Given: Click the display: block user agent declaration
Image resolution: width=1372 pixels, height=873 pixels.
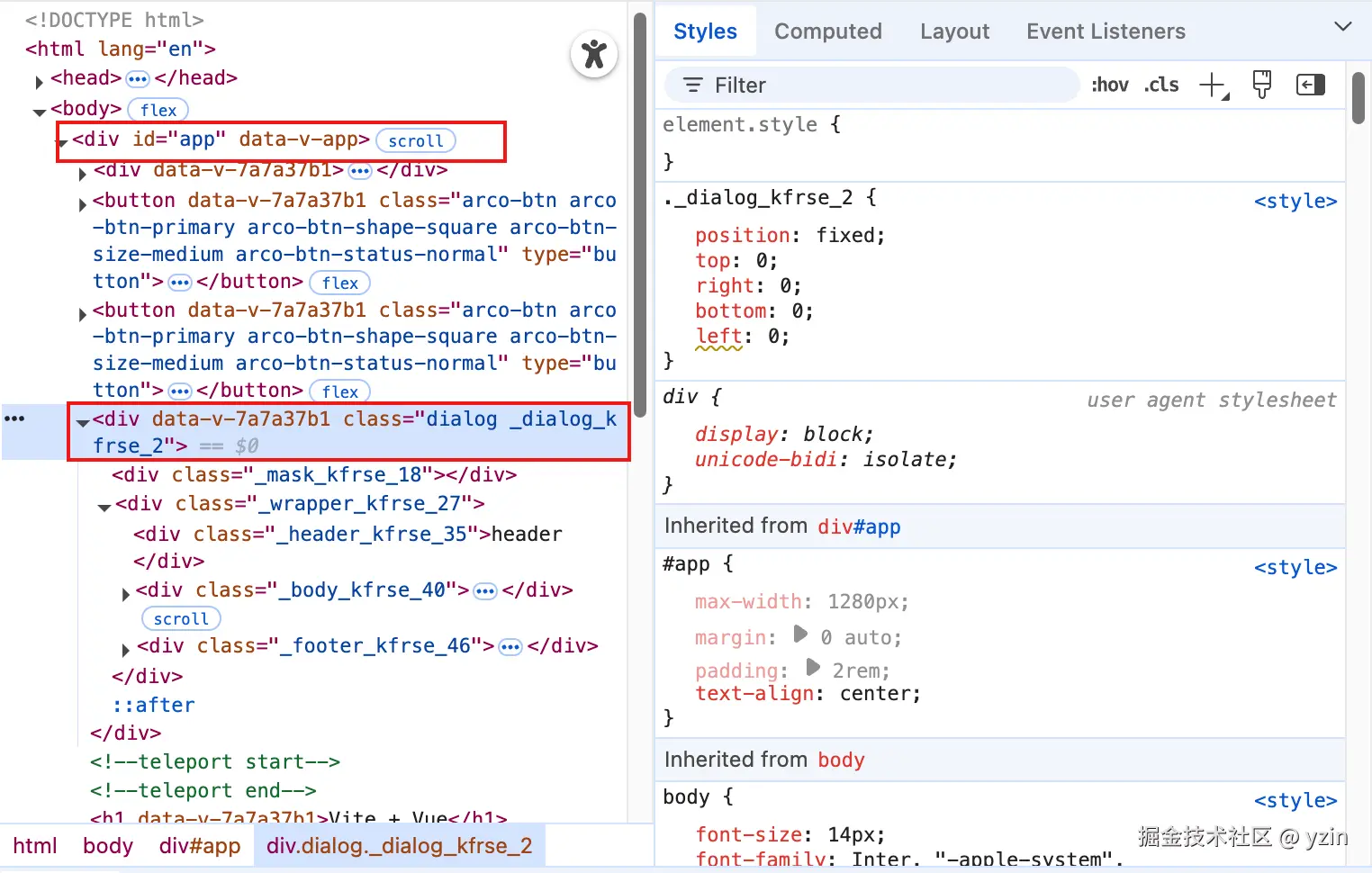Looking at the screenshot, I should [783, 435].
